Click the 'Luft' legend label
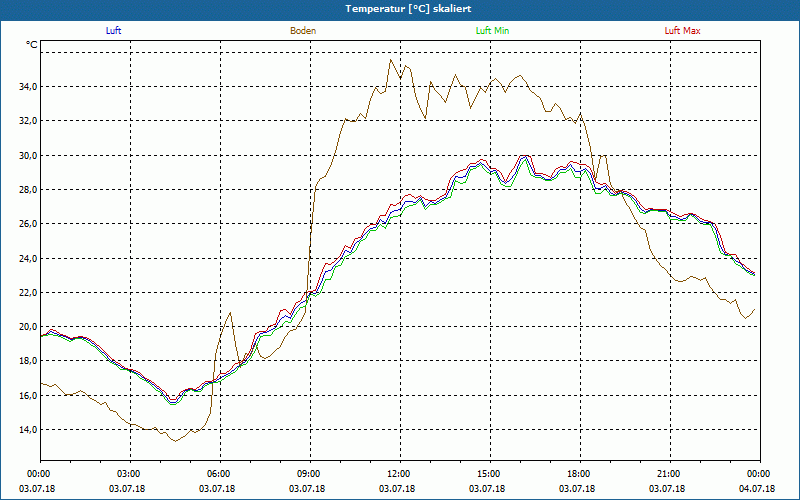 [x=113, y=31]
